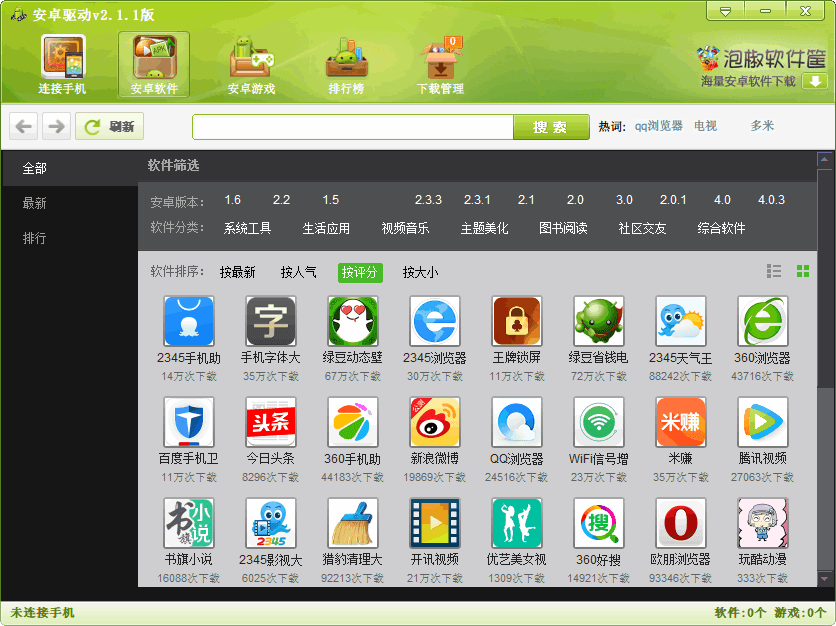Filter category 系统工具
This screenshot has height=626, width=836.
pos(247,228)
